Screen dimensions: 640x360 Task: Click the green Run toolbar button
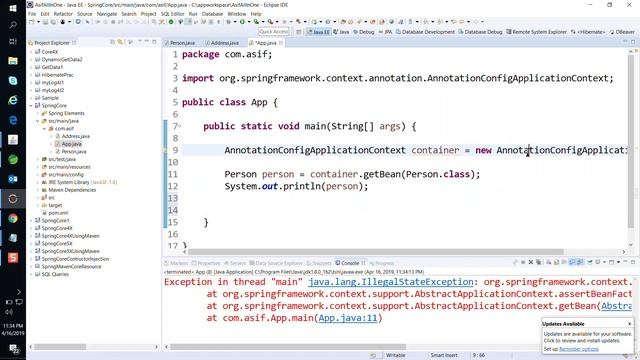[242, 22]
